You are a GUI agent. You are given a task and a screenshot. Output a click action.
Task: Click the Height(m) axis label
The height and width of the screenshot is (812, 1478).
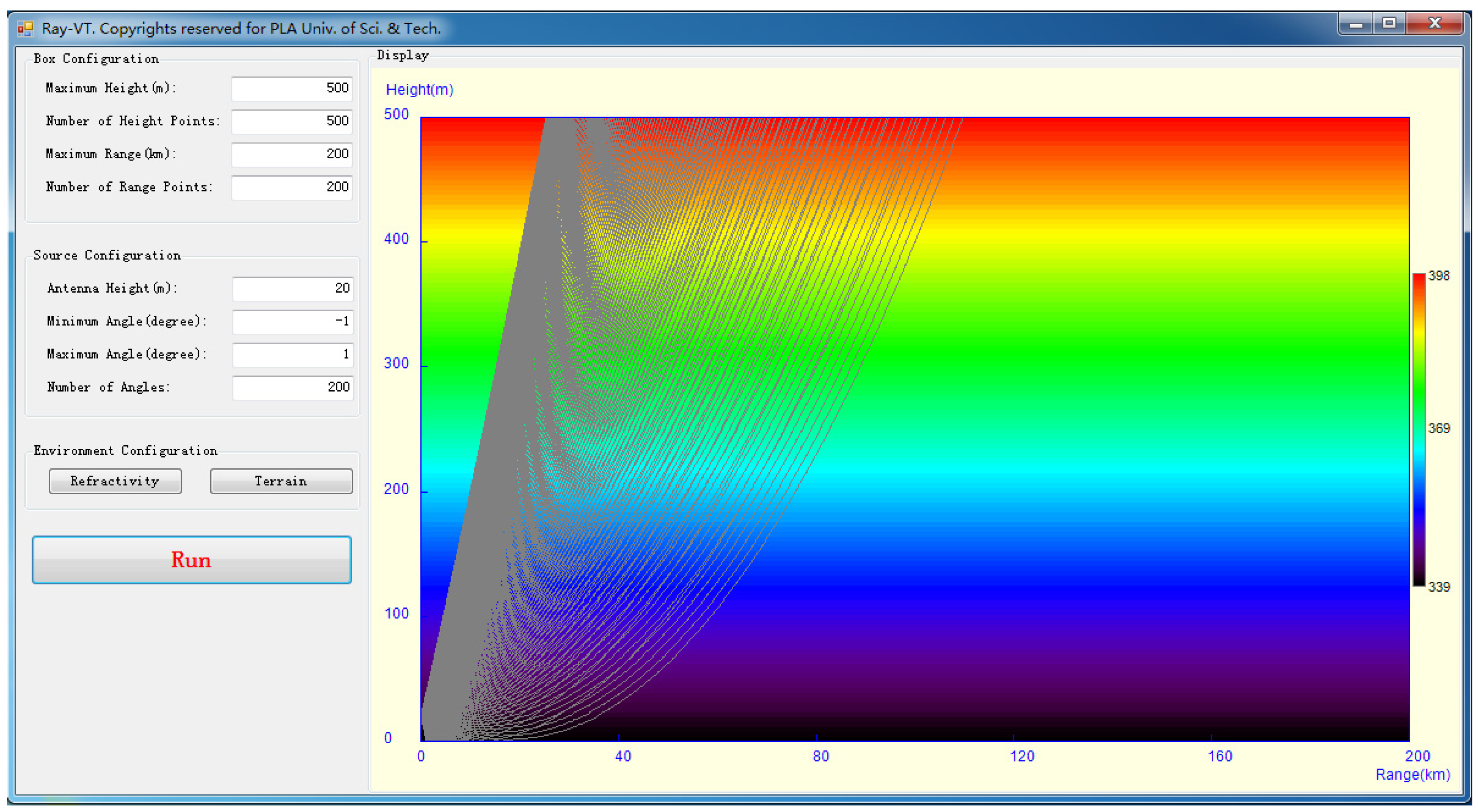tap(420, 90)
